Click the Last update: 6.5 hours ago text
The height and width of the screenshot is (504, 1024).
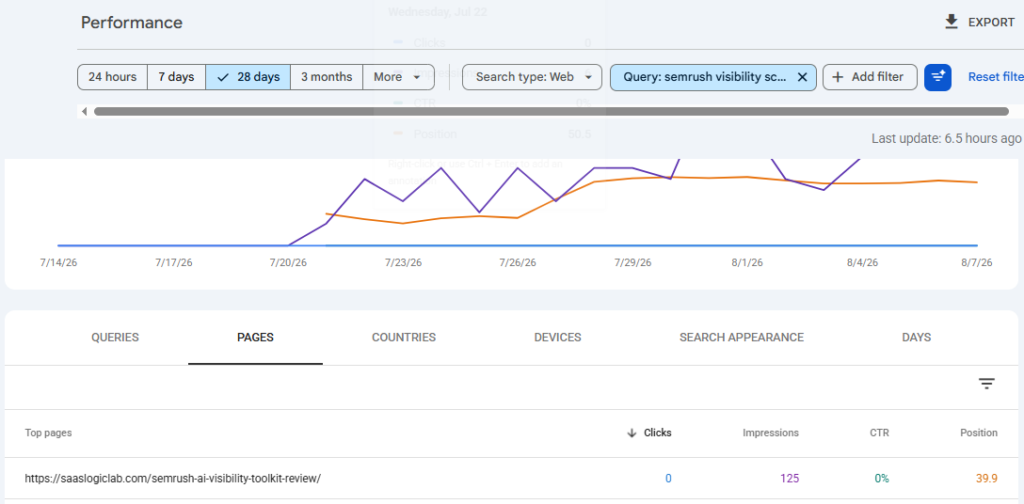click(946, 138)
